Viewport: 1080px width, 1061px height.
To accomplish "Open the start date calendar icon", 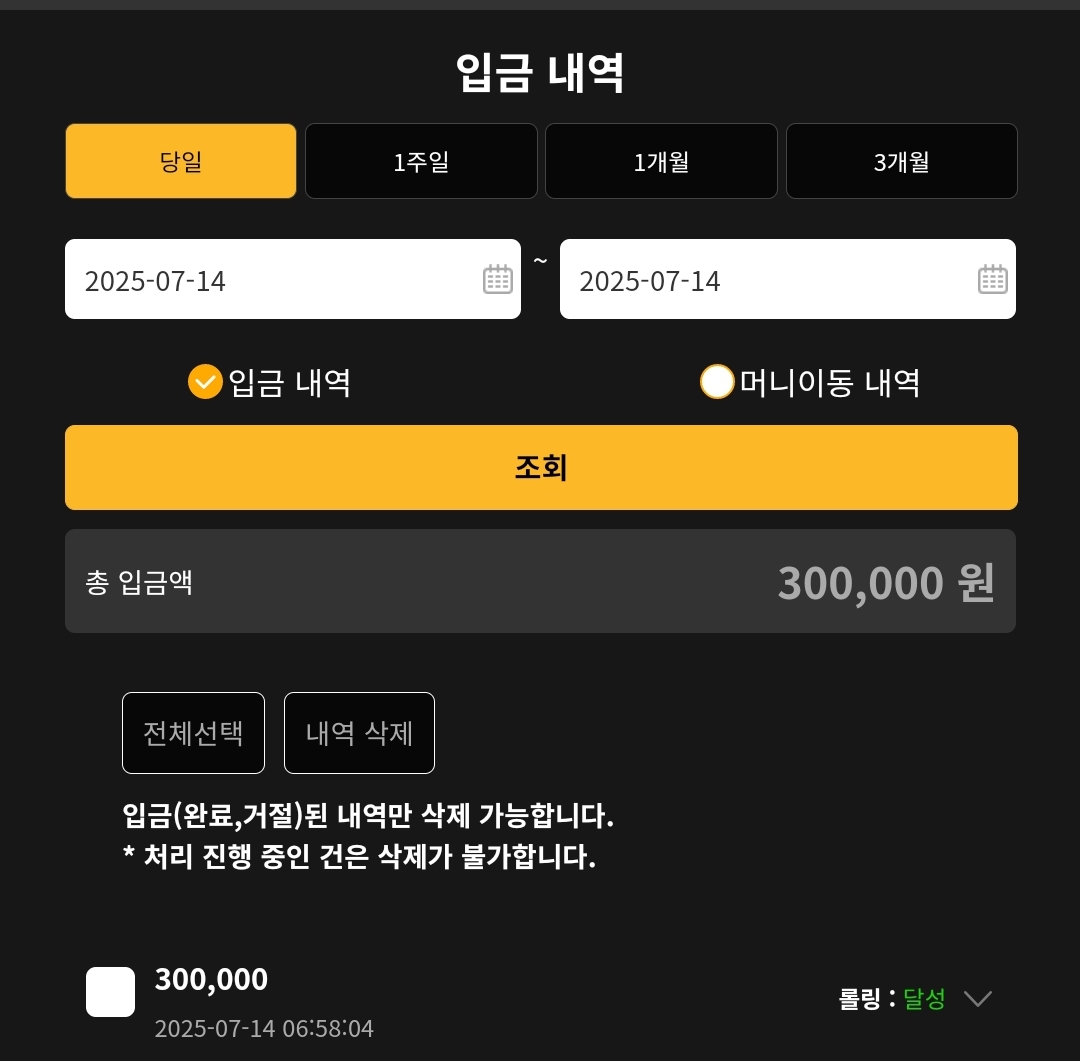I will pyautogui.click(x=497, y=279).
